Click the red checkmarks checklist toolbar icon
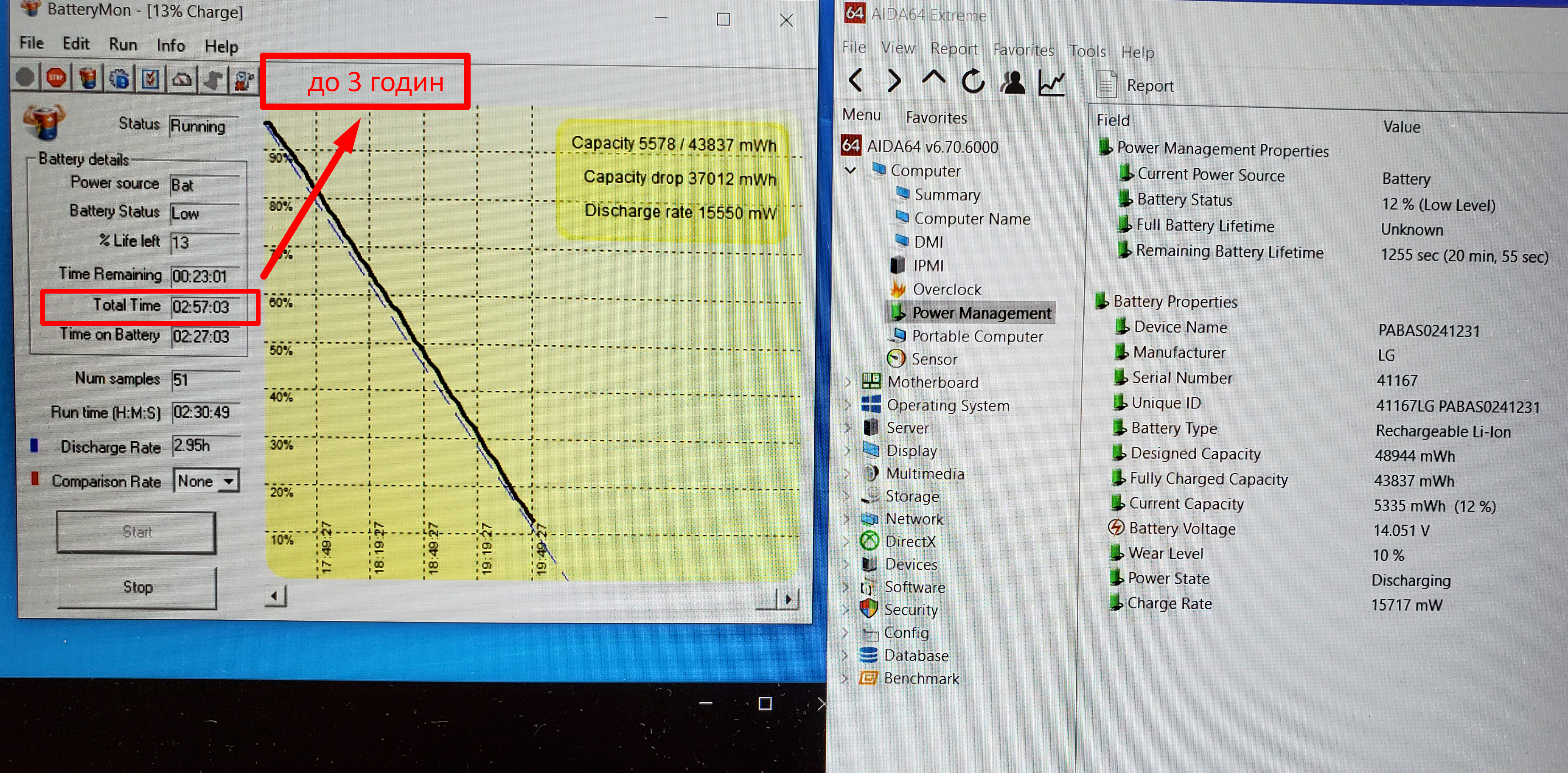This screenshot has width=1568, height=773. click(150, 79)
